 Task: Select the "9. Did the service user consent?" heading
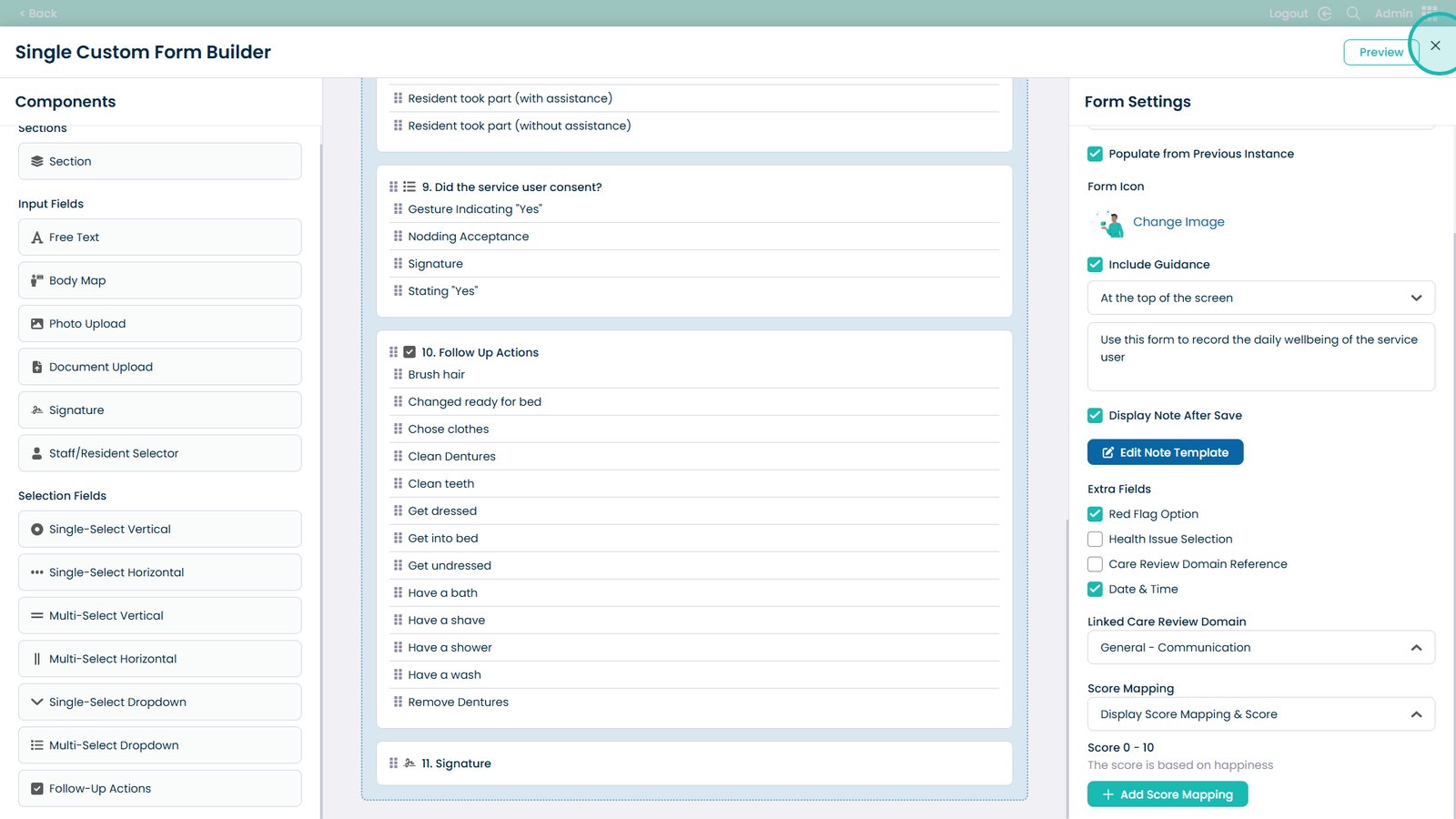[x=511, y=187]
